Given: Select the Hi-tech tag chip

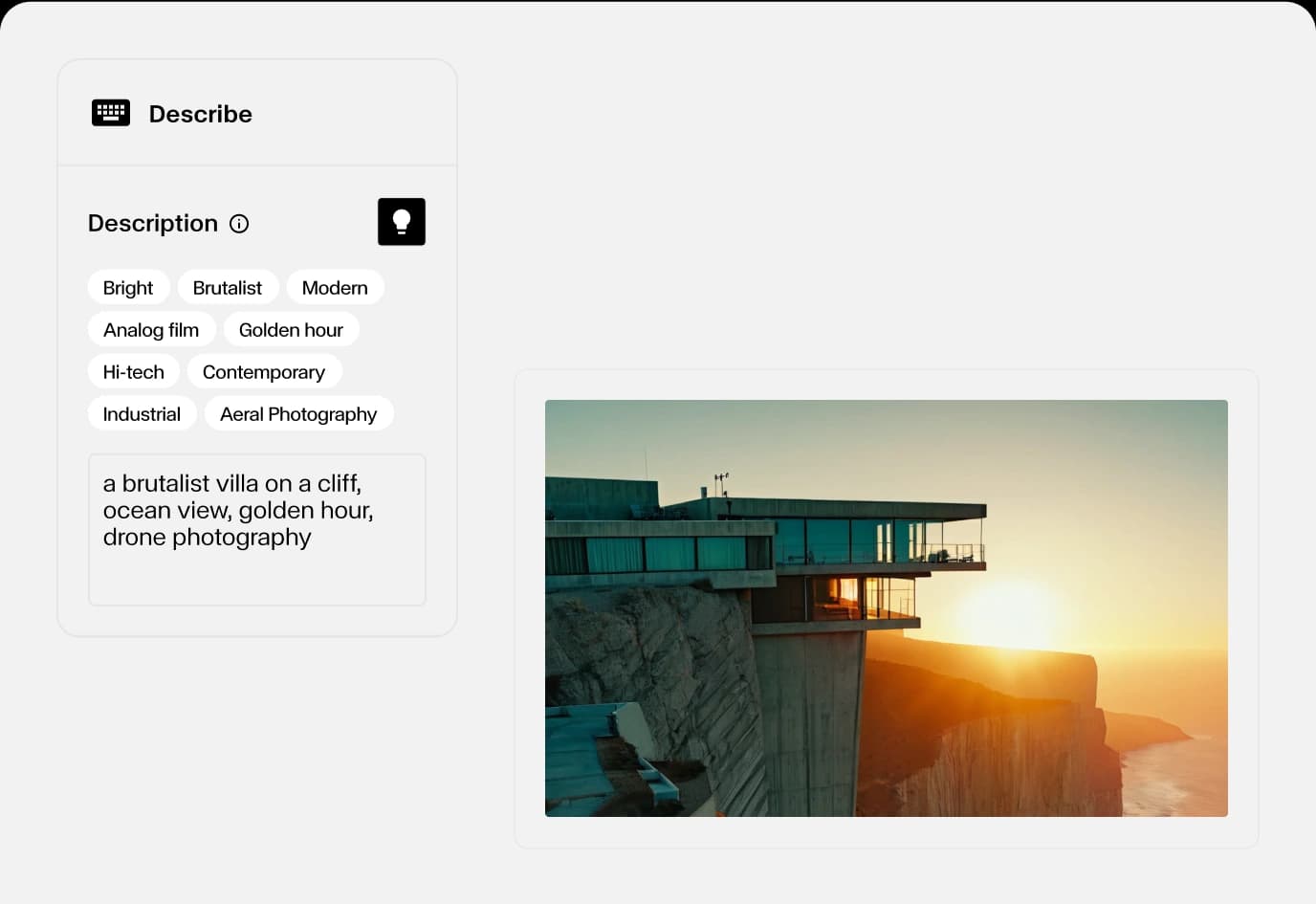Looking at the screenshot, I should 133,372.
